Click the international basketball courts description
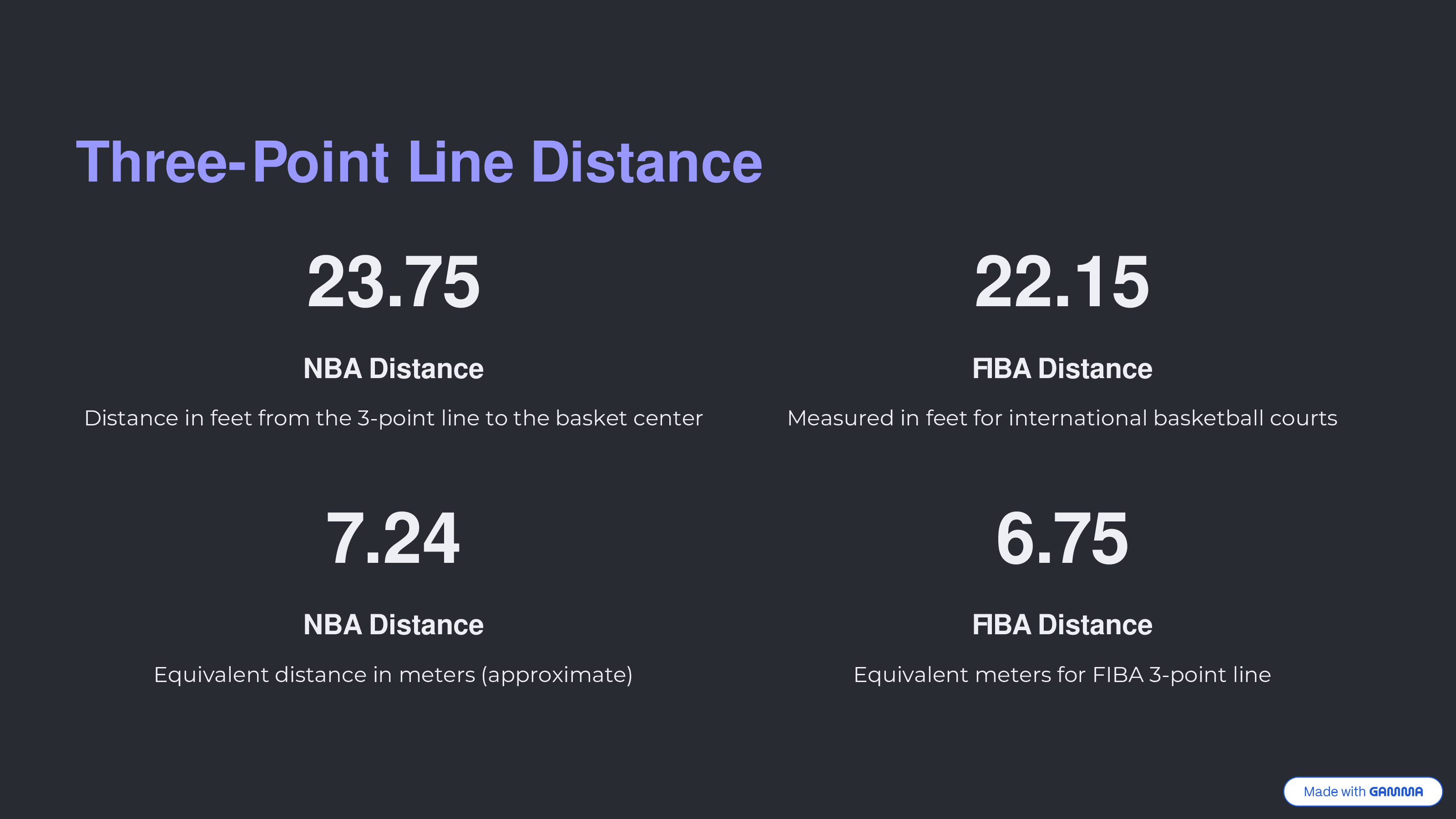 coord(1062,418)
